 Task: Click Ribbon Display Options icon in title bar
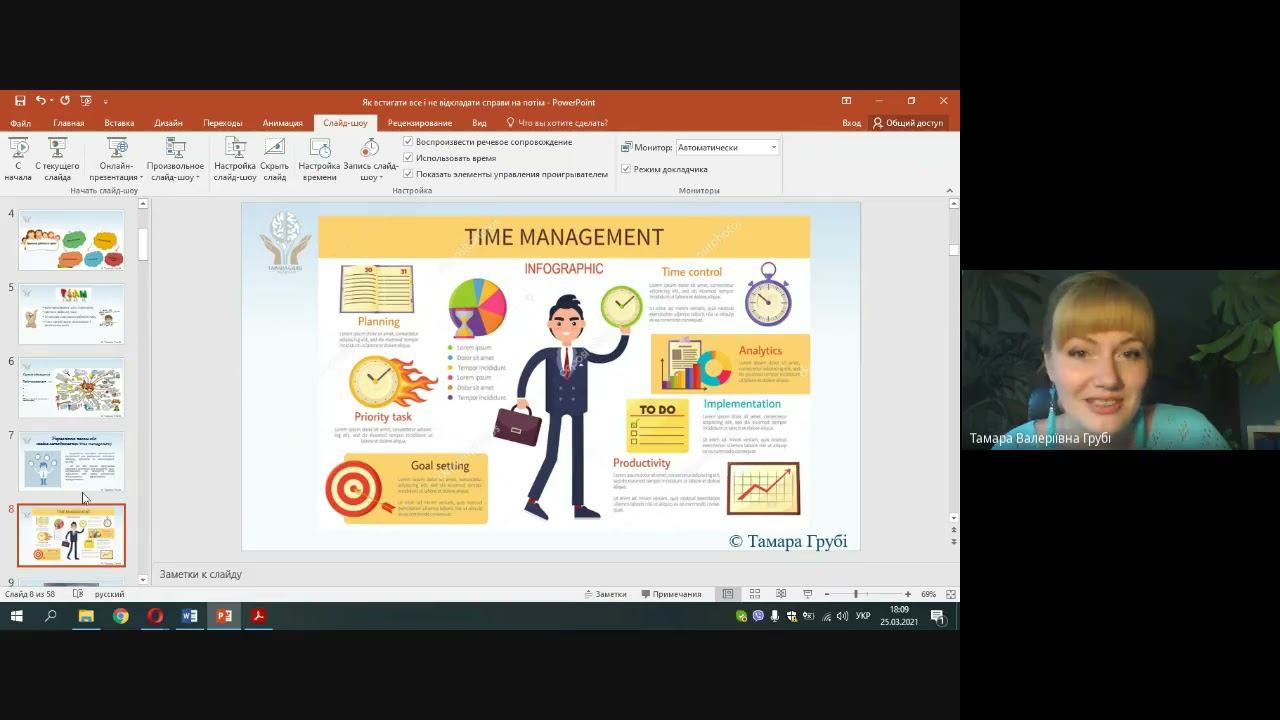tap(846, 101)
